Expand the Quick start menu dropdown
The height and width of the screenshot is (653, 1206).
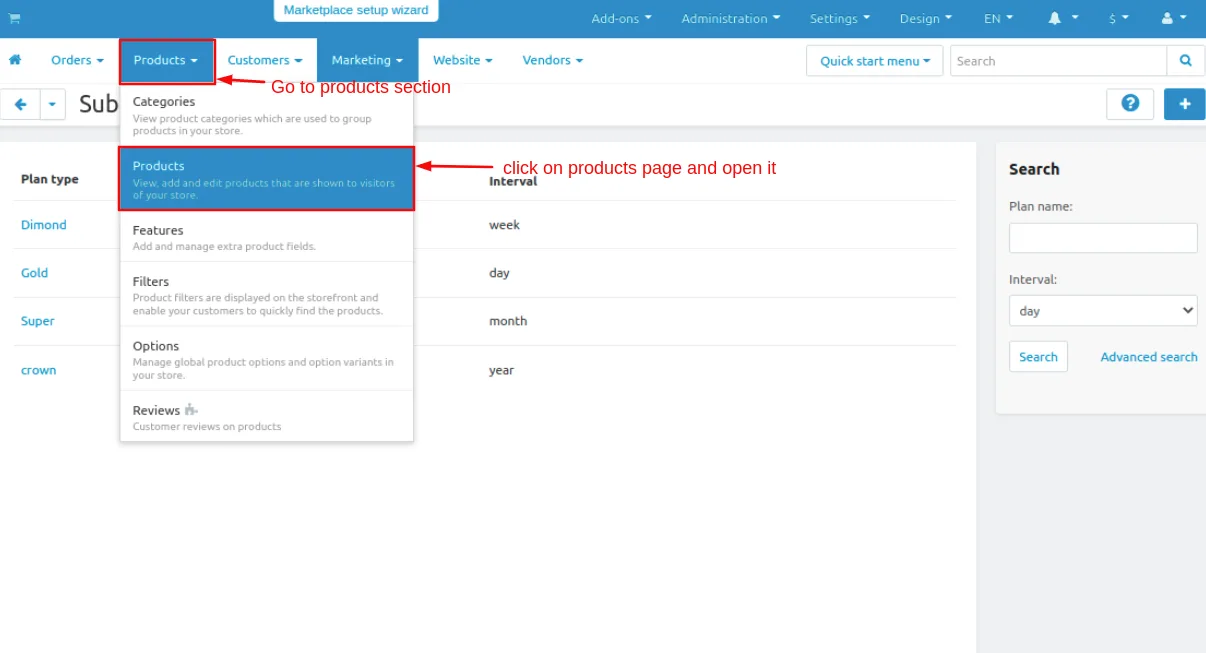tap(874, 61)
